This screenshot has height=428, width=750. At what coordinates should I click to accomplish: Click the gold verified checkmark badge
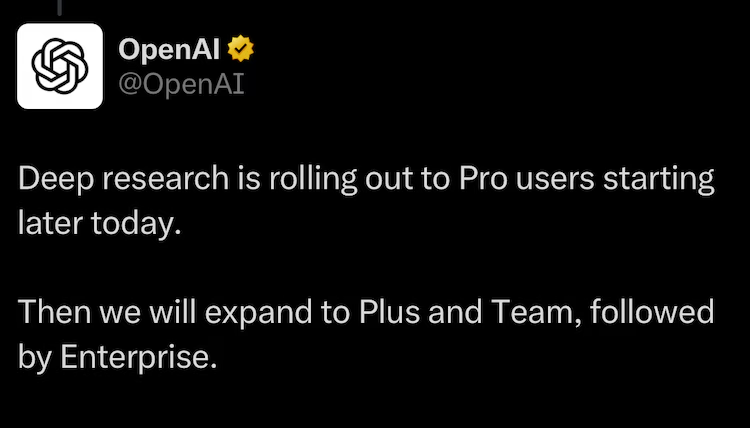click(240, 47)
